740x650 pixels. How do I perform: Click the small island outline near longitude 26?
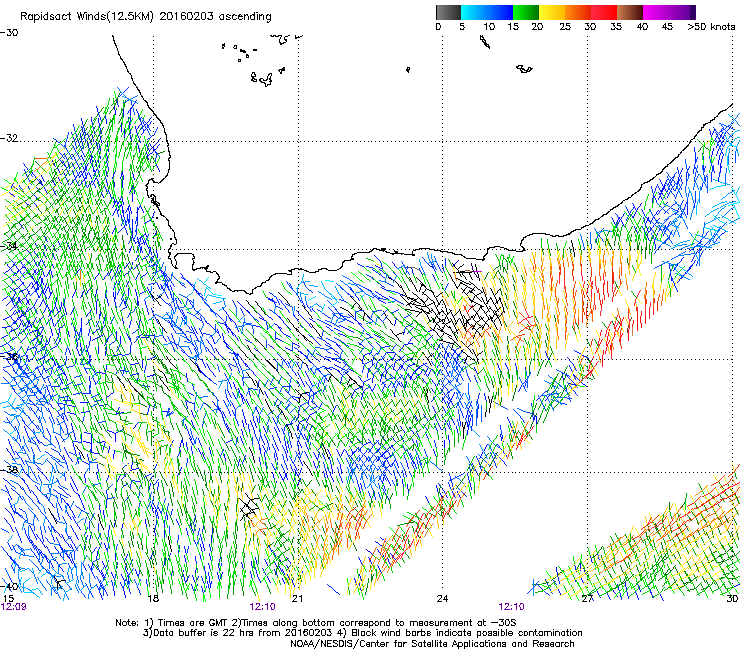[x=524, y=69]
